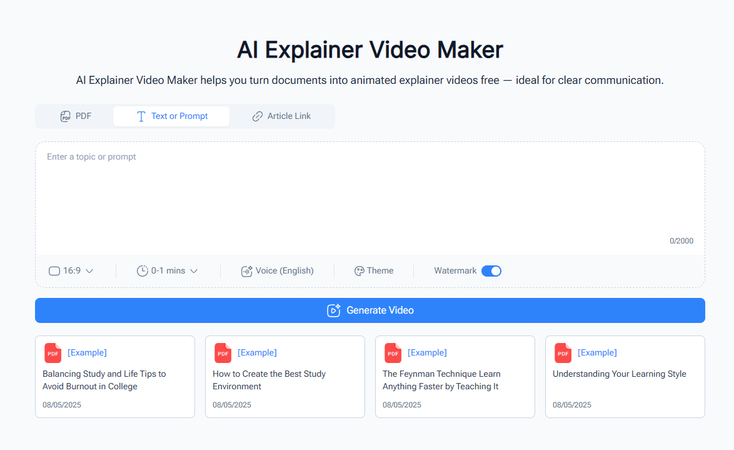Focus the 'Enter a topic or prompt' field

pos(370,199)
